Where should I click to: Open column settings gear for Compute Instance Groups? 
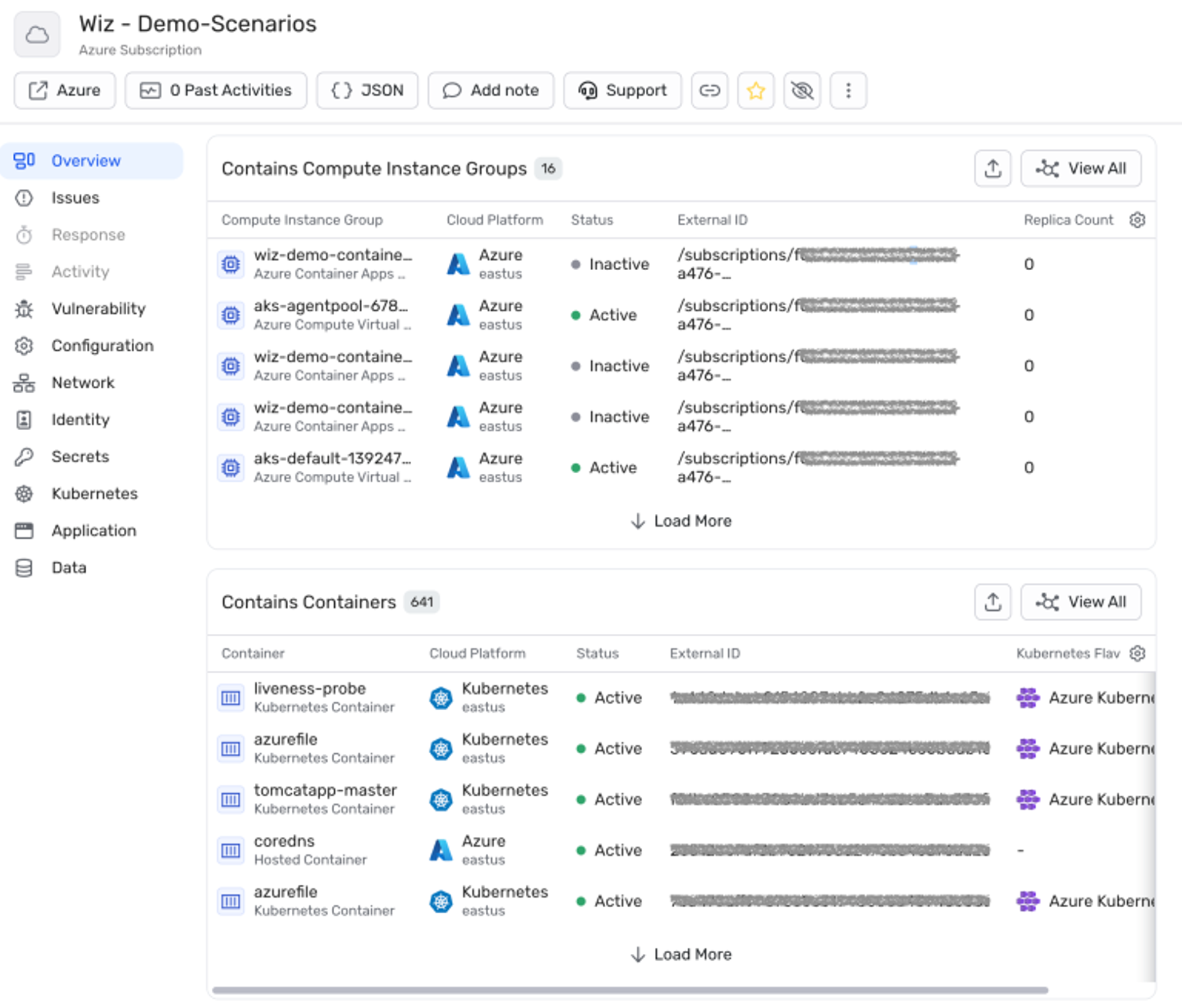pyautogui.click(x=1137, y=220)
